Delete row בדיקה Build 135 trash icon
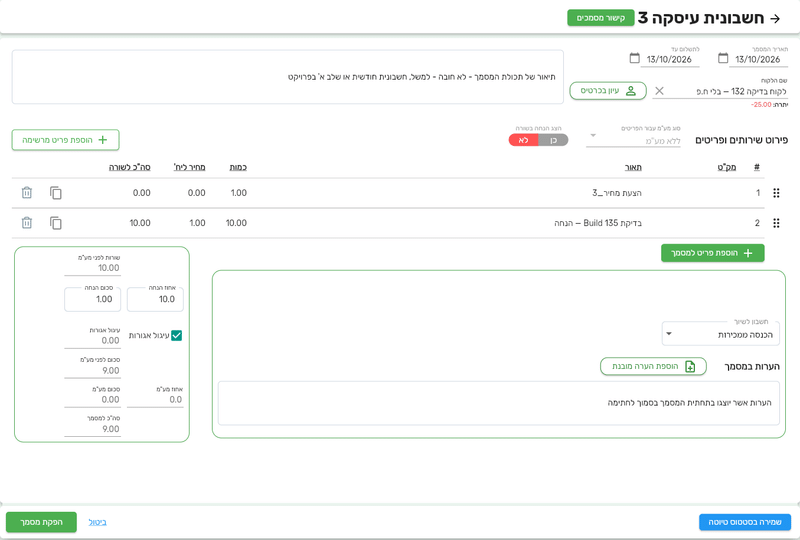 tap(27, 223)
